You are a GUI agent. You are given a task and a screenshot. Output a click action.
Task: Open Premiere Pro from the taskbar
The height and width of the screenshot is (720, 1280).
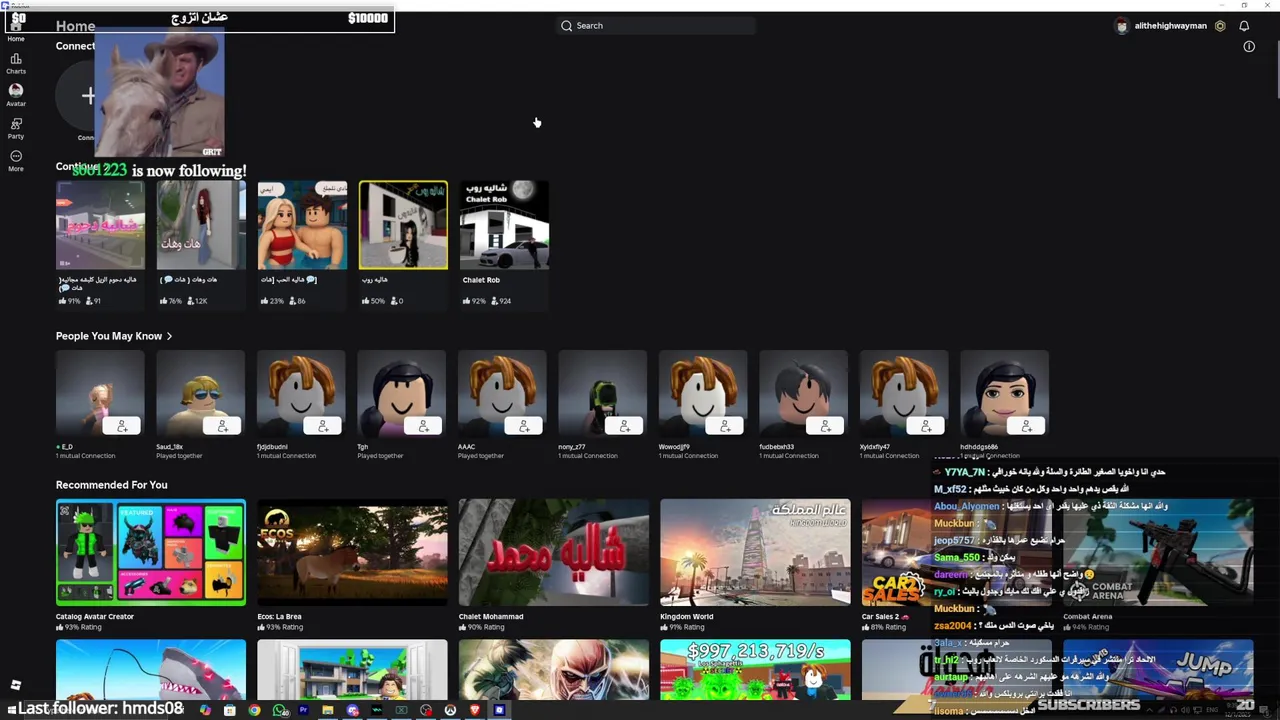coord(303,710)
